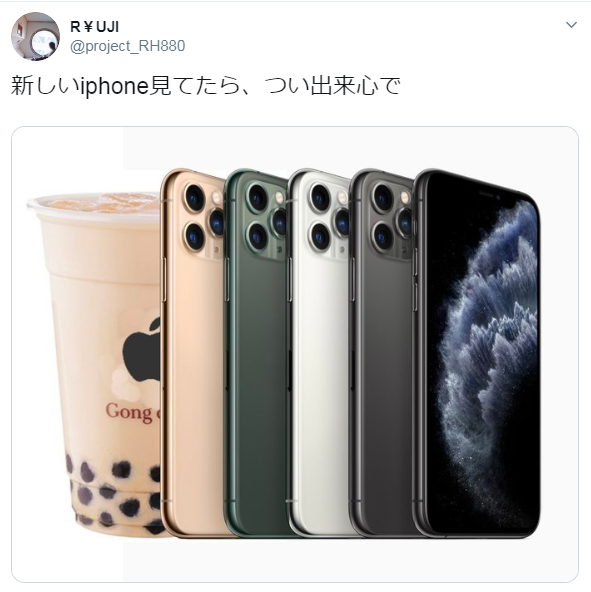Click the space gray iPhone's camera module
Image resolution: width=591 pixels, height=592 pixels.
click(392, 220)
